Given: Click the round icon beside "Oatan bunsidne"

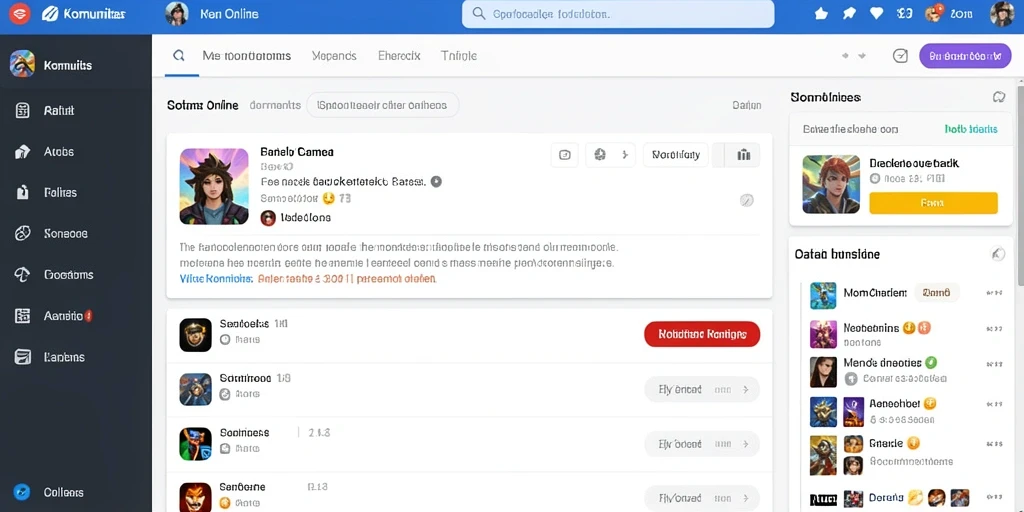Looking at the screenshot, I should pyautogui.click(x=997, y=254).
